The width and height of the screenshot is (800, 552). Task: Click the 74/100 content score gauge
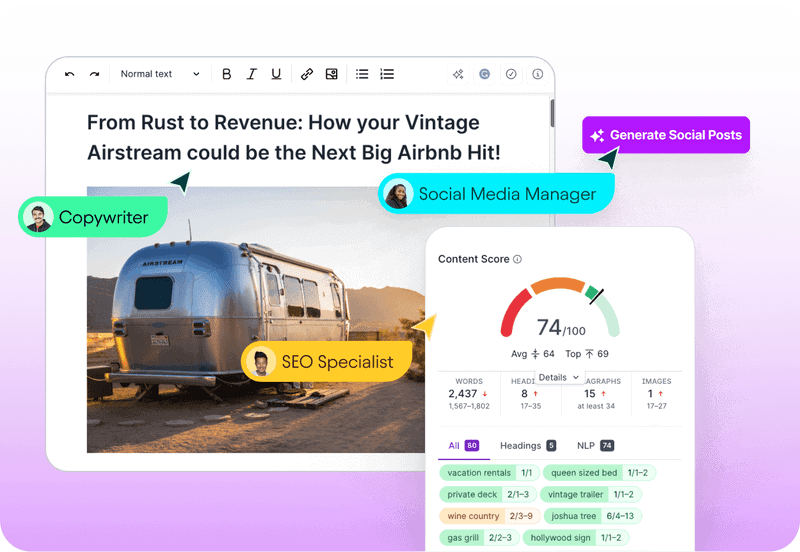coord(560,309)
